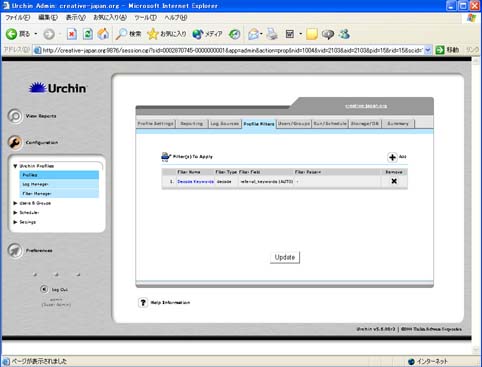
Task: Click the IE Back arrow button
Action: (12, 34)
